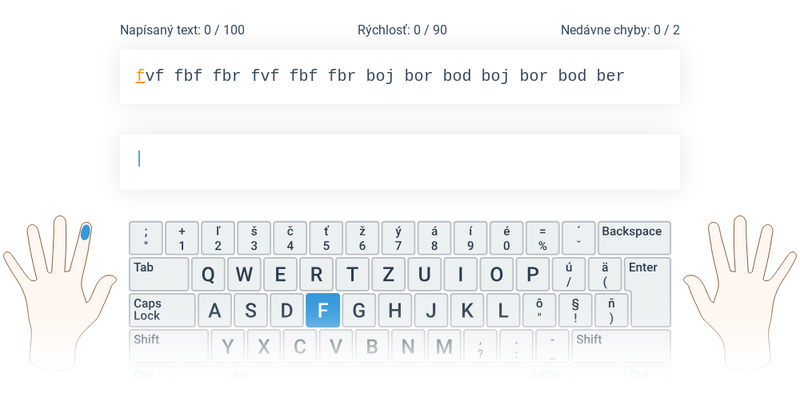Click the blue highlighted left index fingertip
The width and height of the screenshot is (800, 400).
pyautogui.click(x=85, y=233)
